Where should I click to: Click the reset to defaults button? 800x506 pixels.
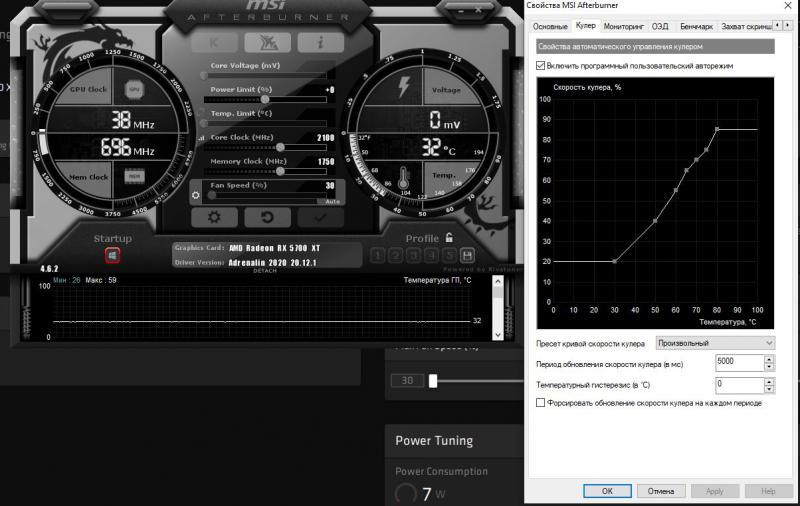coord(267,216)
